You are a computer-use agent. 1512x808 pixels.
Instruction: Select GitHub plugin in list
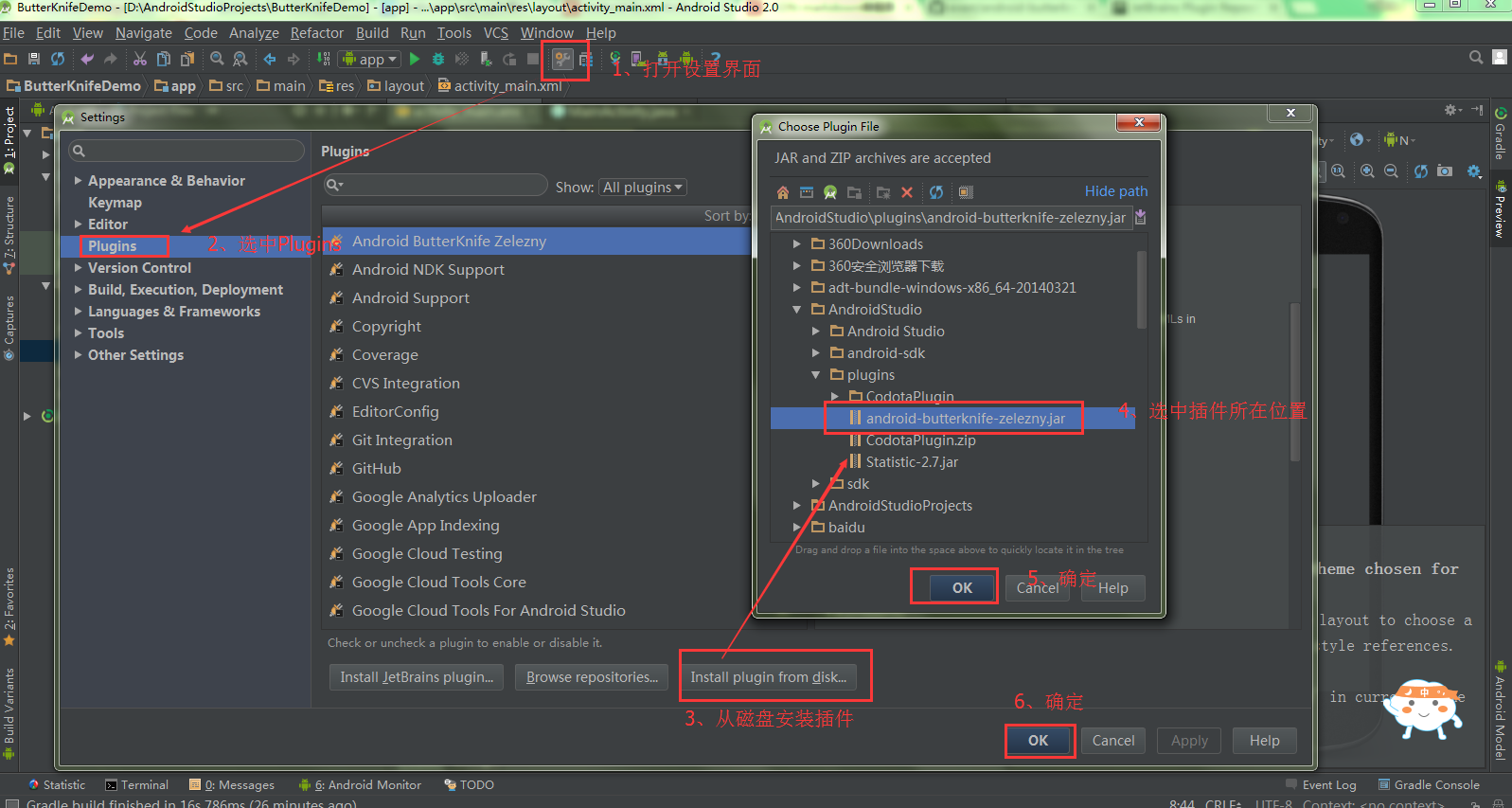point(536,469)
